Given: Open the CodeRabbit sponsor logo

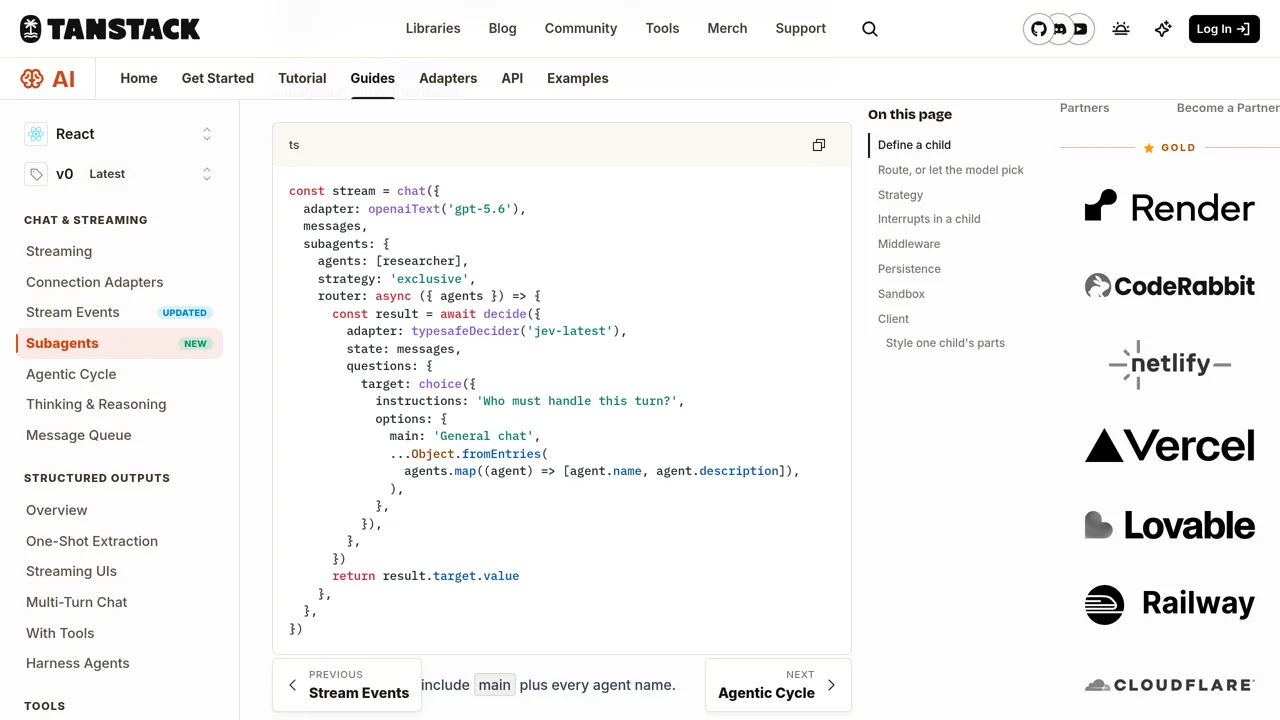Looking at the screenshot, I should (x=1169, y=286).
